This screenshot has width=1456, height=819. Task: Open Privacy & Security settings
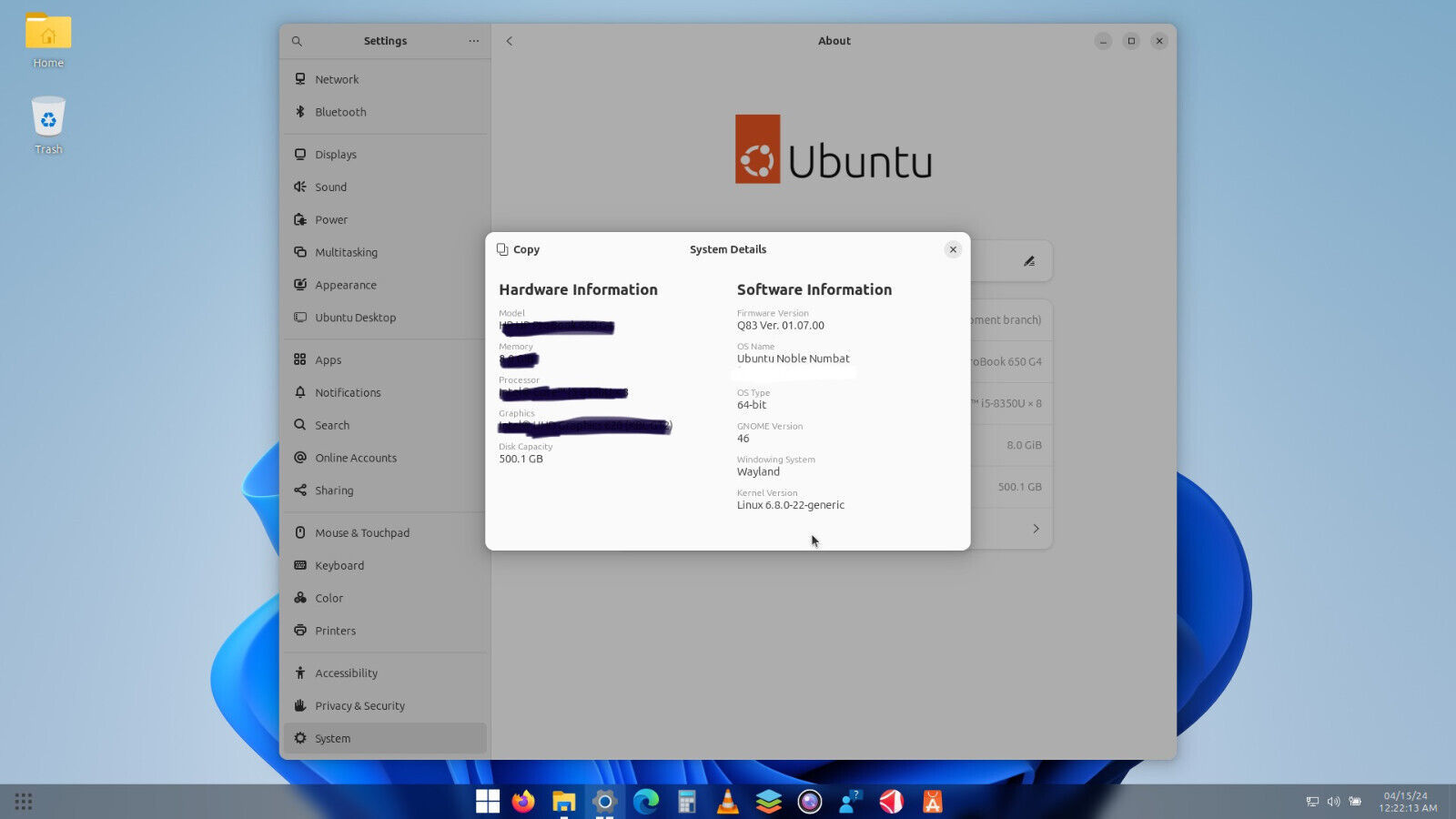tap(385, 706)
